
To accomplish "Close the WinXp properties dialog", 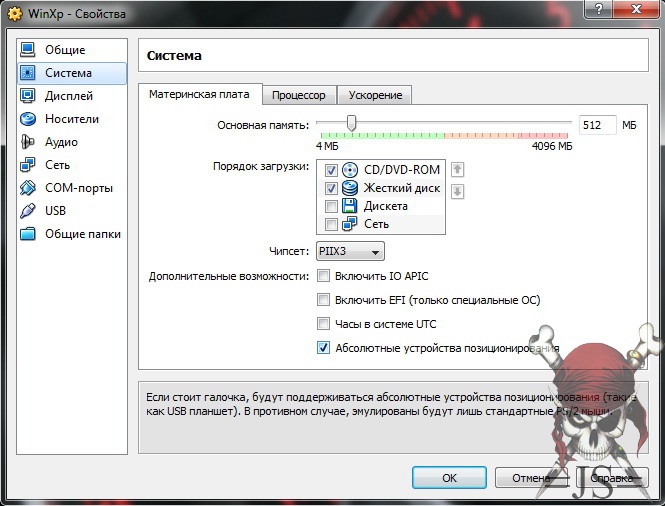I will 636,8.
